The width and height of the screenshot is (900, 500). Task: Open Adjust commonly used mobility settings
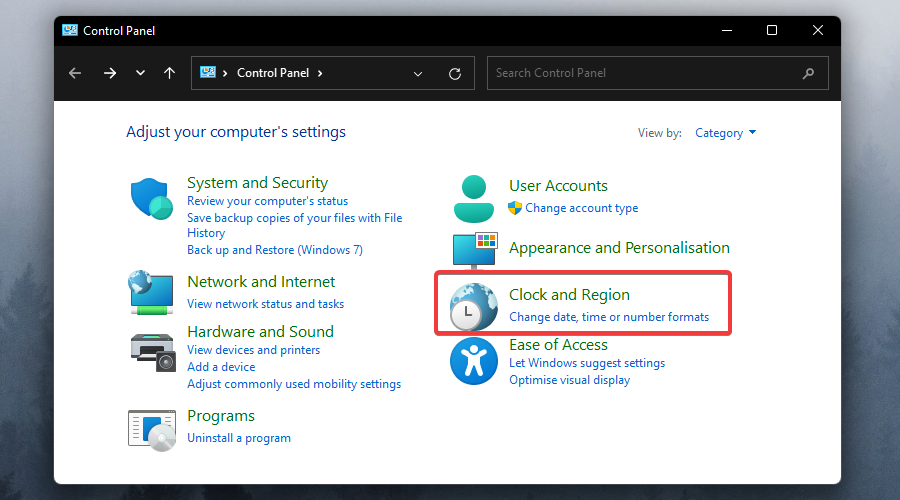point(294,384)
